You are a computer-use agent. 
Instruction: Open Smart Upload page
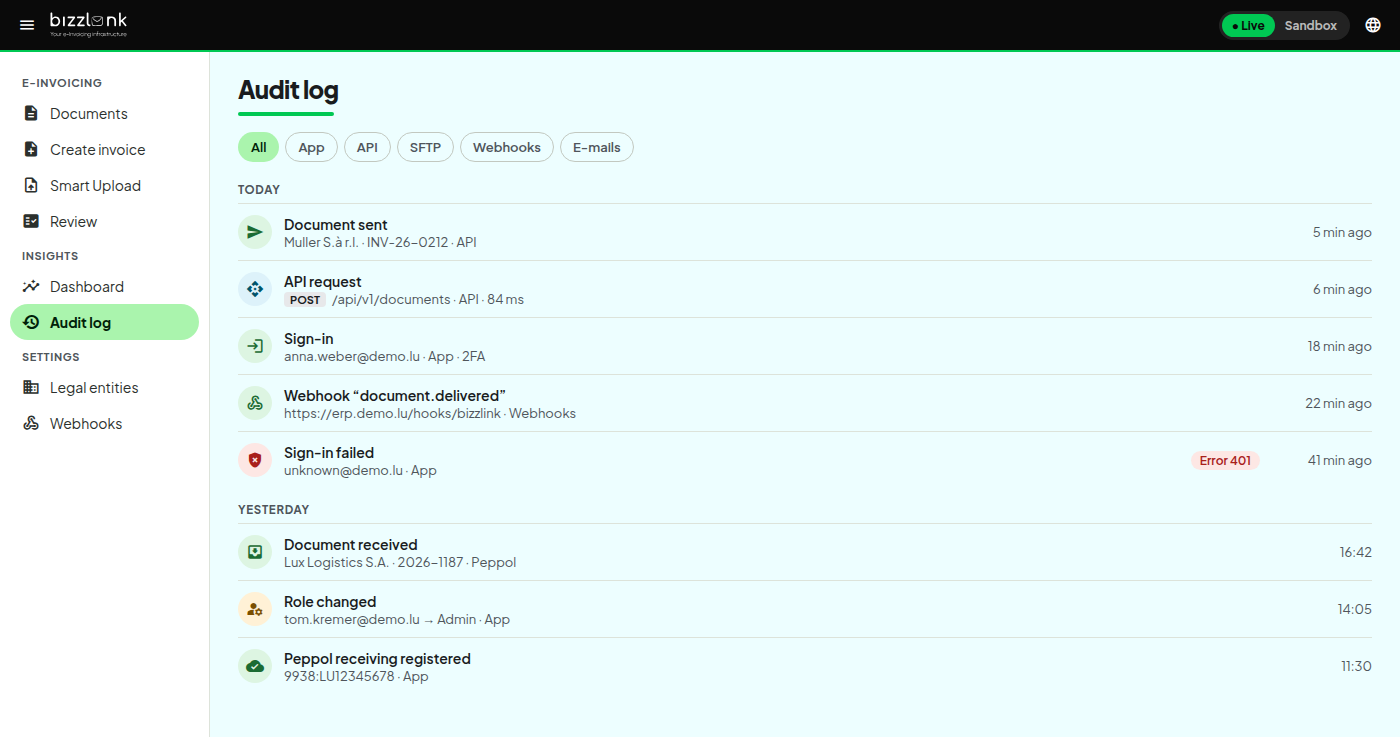point(104,186)
